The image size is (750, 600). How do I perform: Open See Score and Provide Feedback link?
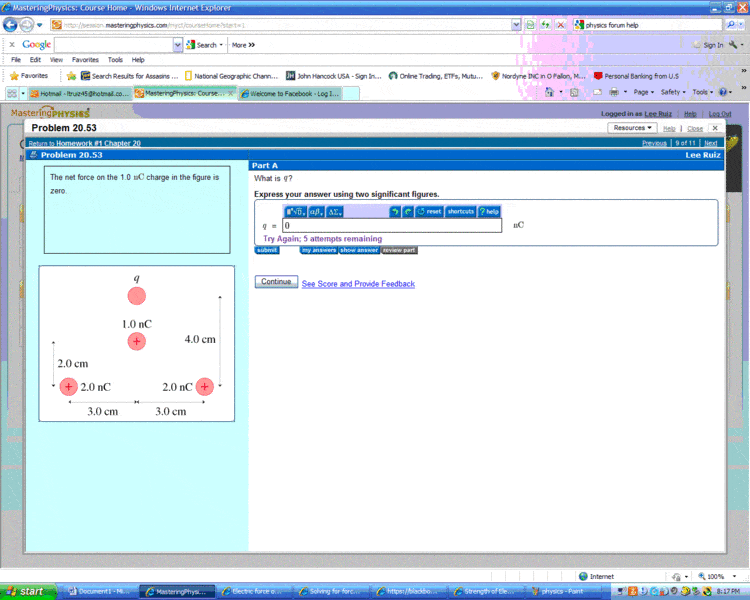pos(358,284)
